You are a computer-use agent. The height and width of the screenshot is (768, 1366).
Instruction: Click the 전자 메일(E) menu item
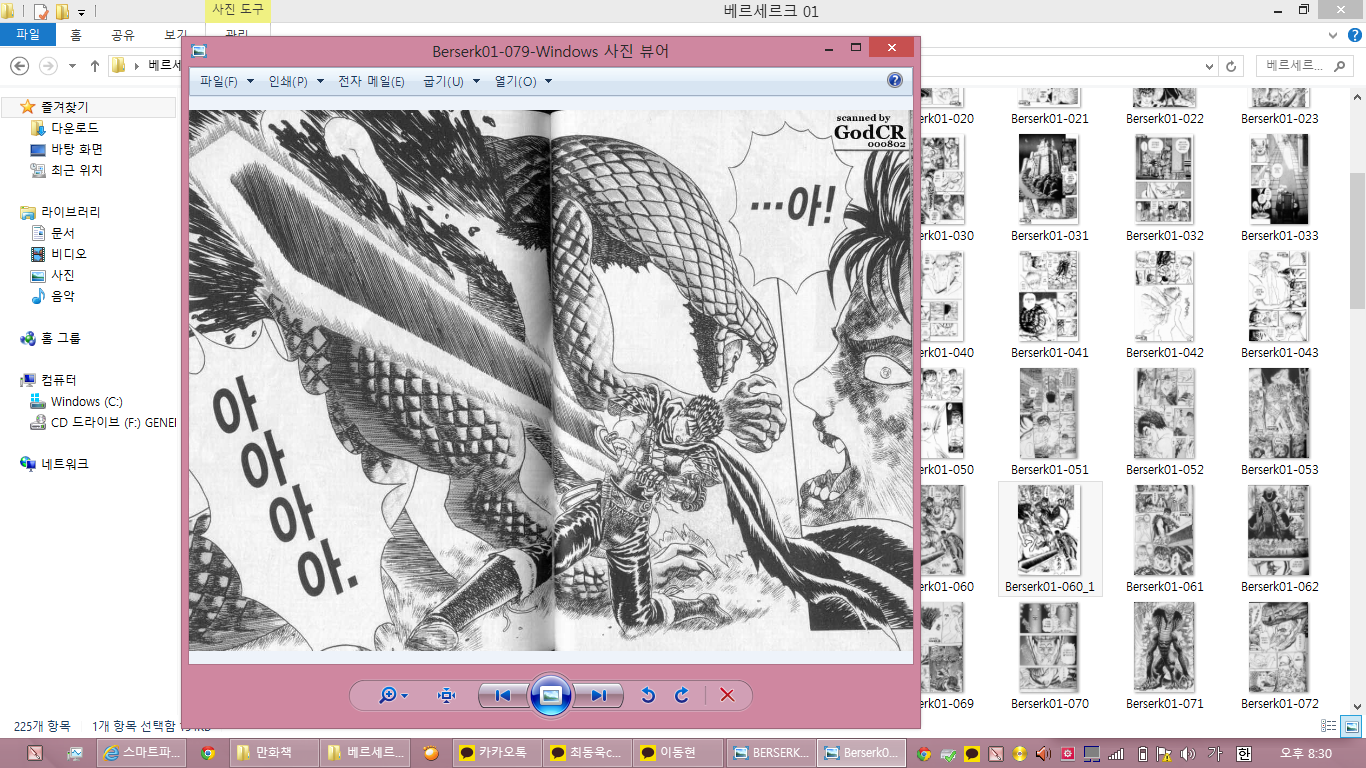(371, 82)
